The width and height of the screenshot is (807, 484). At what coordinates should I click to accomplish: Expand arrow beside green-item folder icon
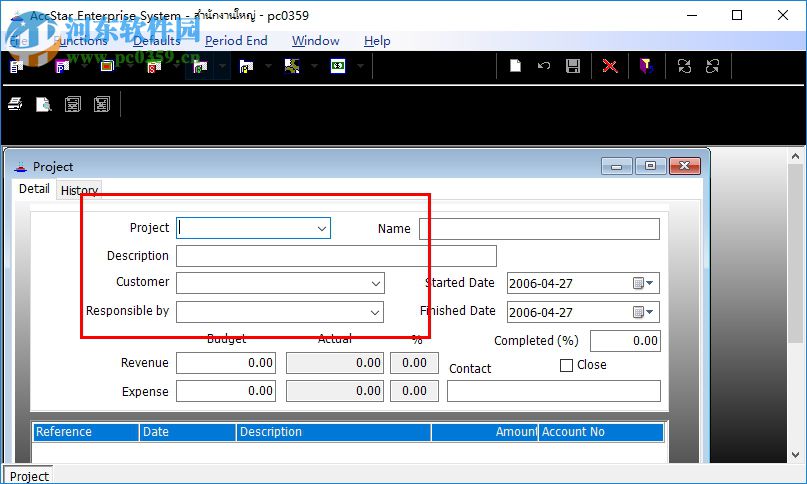[x=222, y=66]
